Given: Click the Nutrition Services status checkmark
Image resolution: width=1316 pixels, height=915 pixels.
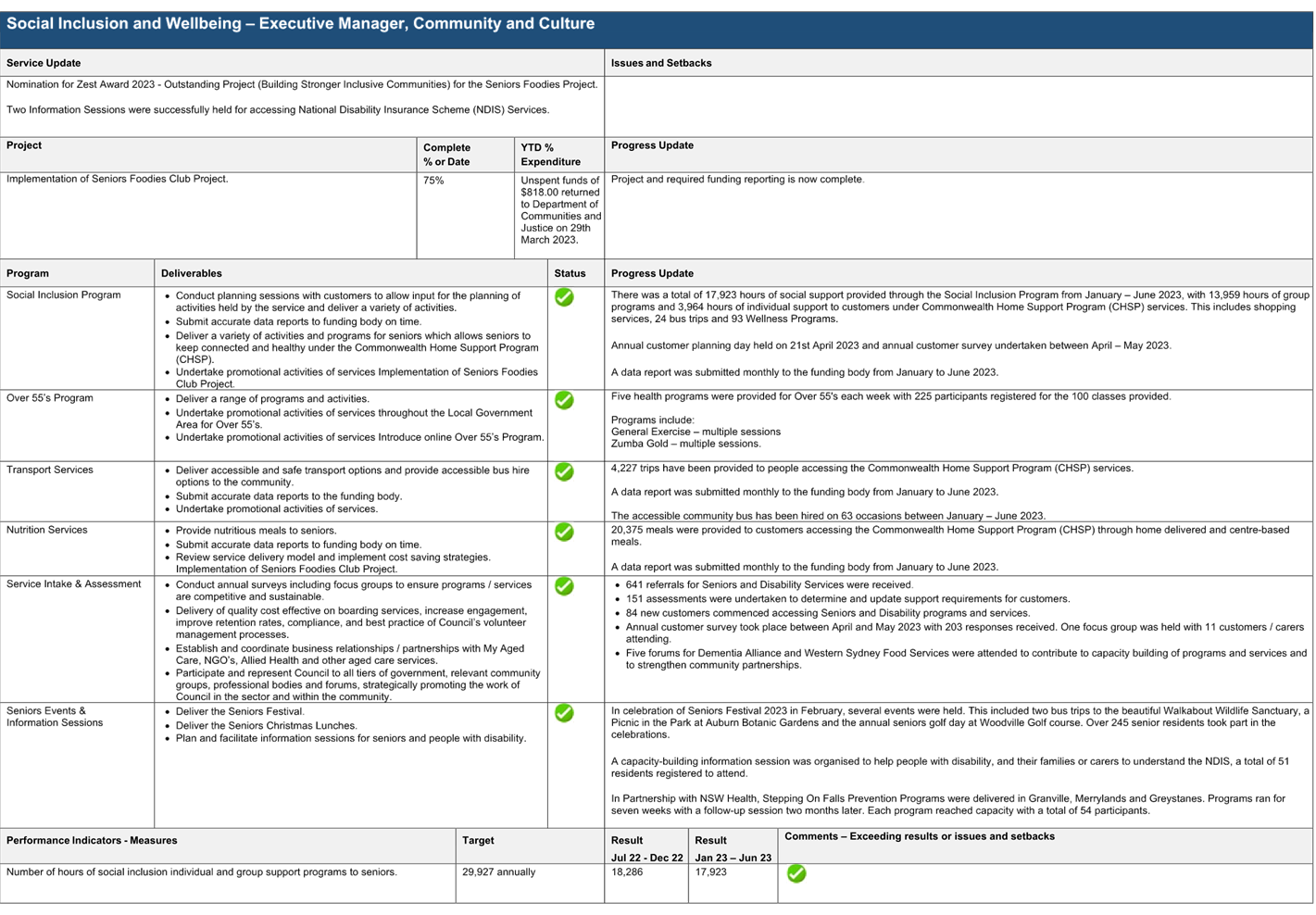Looking at the screenshot, I should 564,533.
